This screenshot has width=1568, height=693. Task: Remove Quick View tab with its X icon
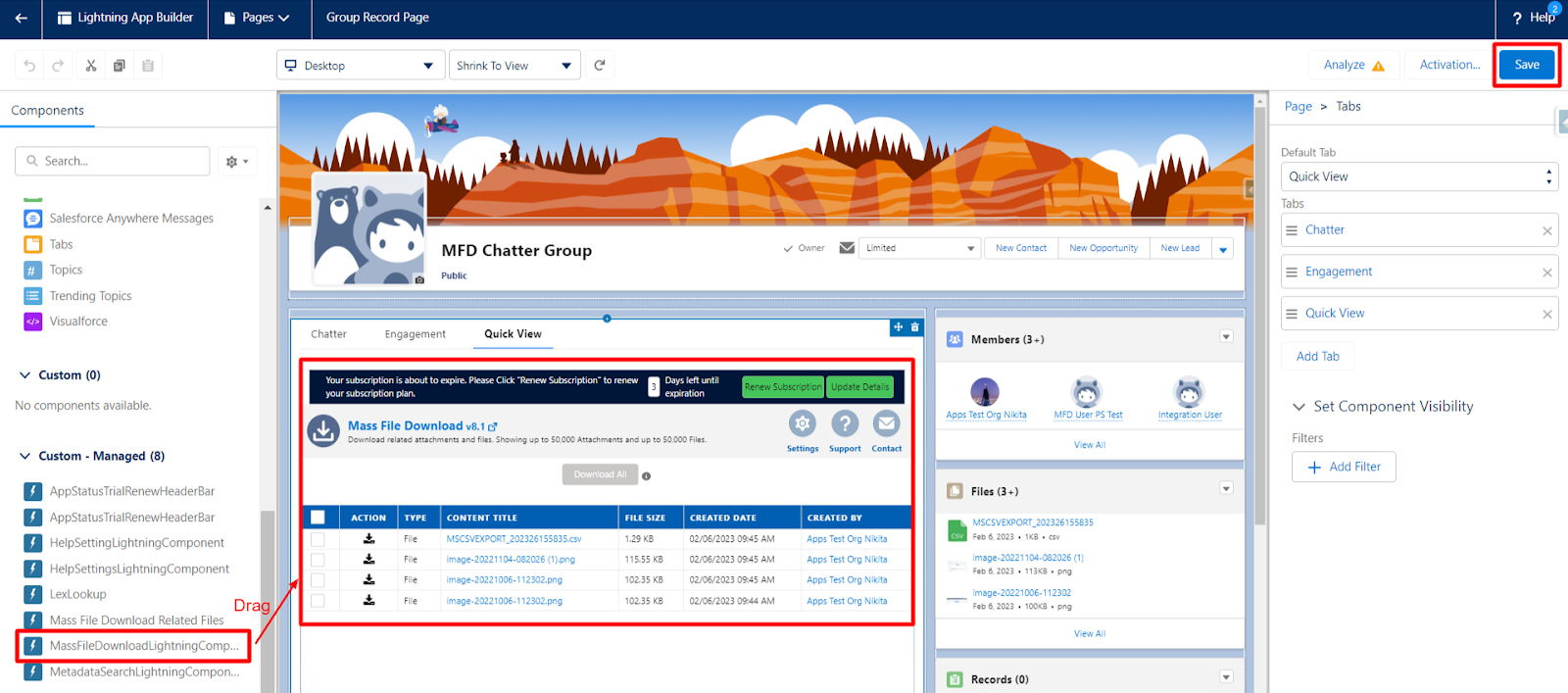click(x=1547, y=315)
